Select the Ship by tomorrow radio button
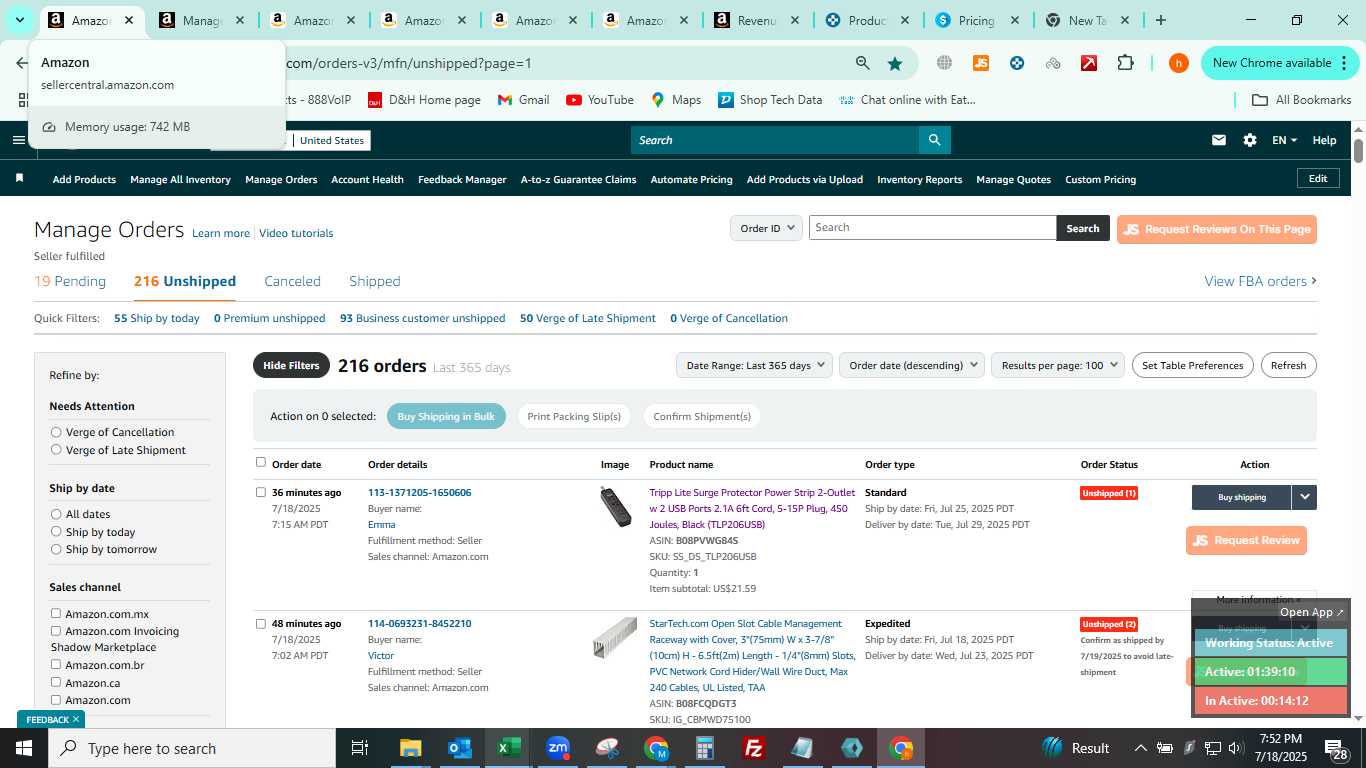This screenshot has width=1366, height=768. (x=56, y=549)
